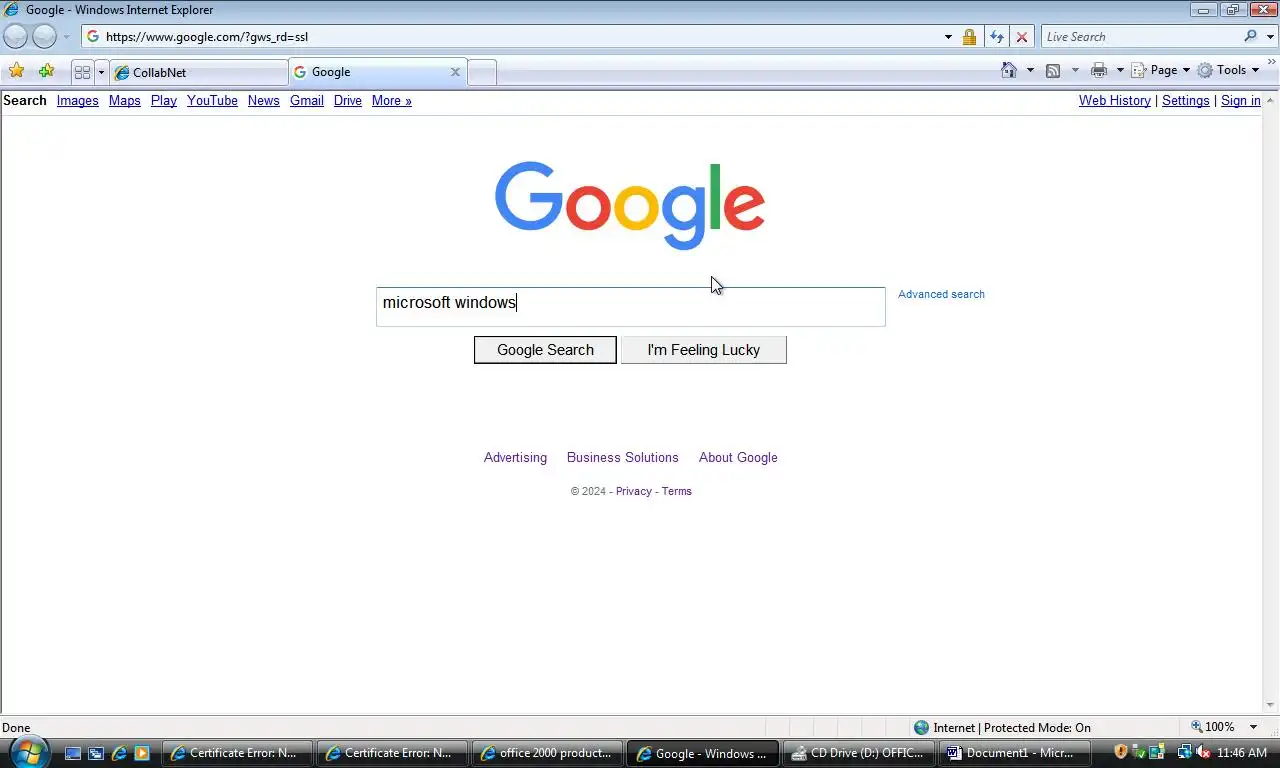Go to Google Play link
1280x768 pixels.
(x=164, y=100)
